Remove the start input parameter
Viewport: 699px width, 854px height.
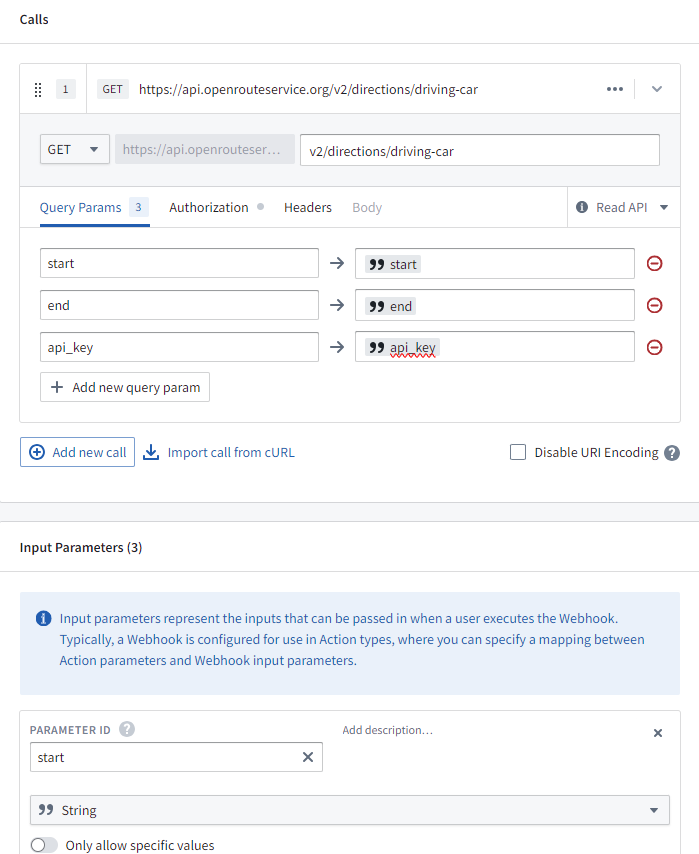tap(658, 733)
